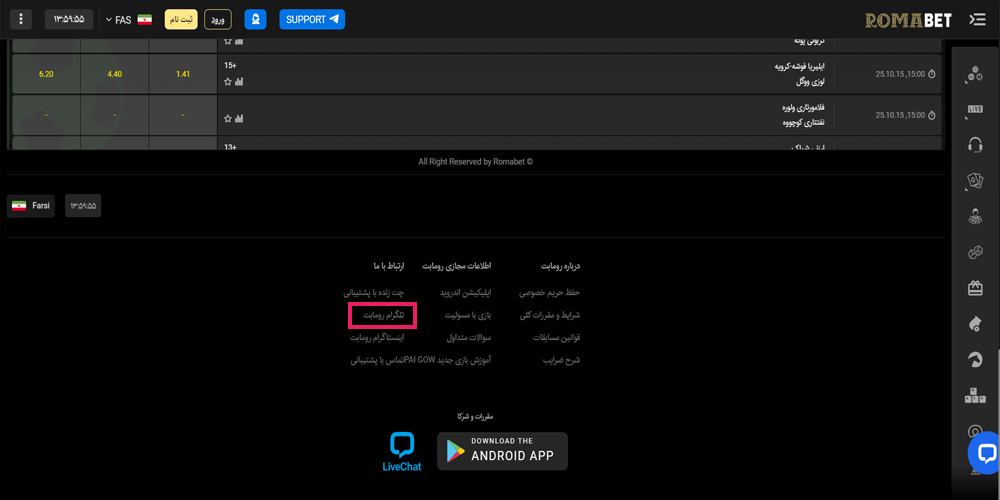Click the header clock showing ۱۳:۵۹:۵۵

[x=69, y=19]
